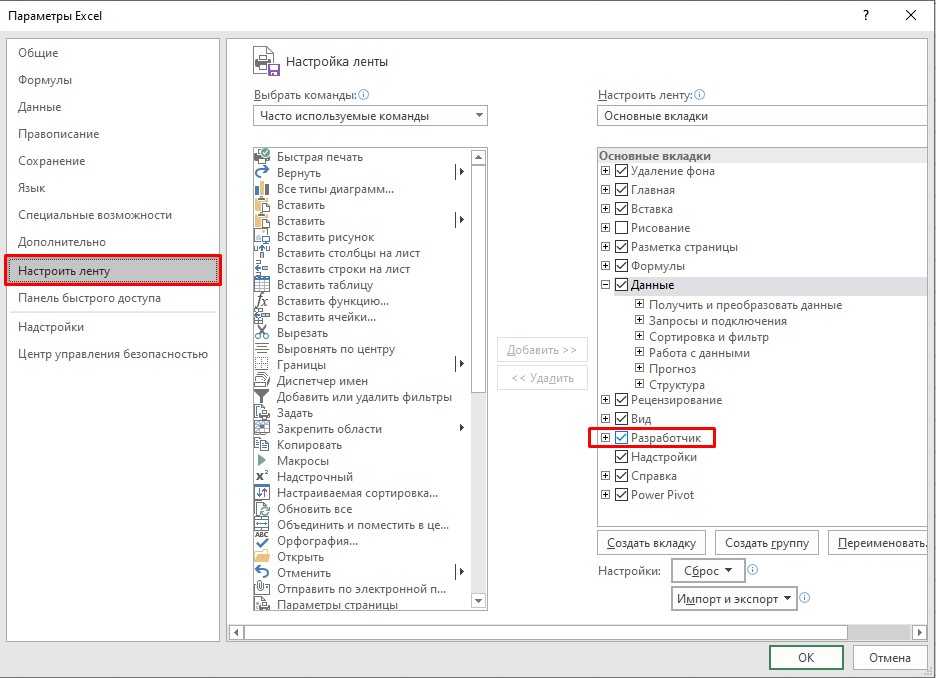Image resolution: width=936 pixels, height=678 pixels.
Task: Click the Вырезать scissors icon
Action: [x=263, y=333]
